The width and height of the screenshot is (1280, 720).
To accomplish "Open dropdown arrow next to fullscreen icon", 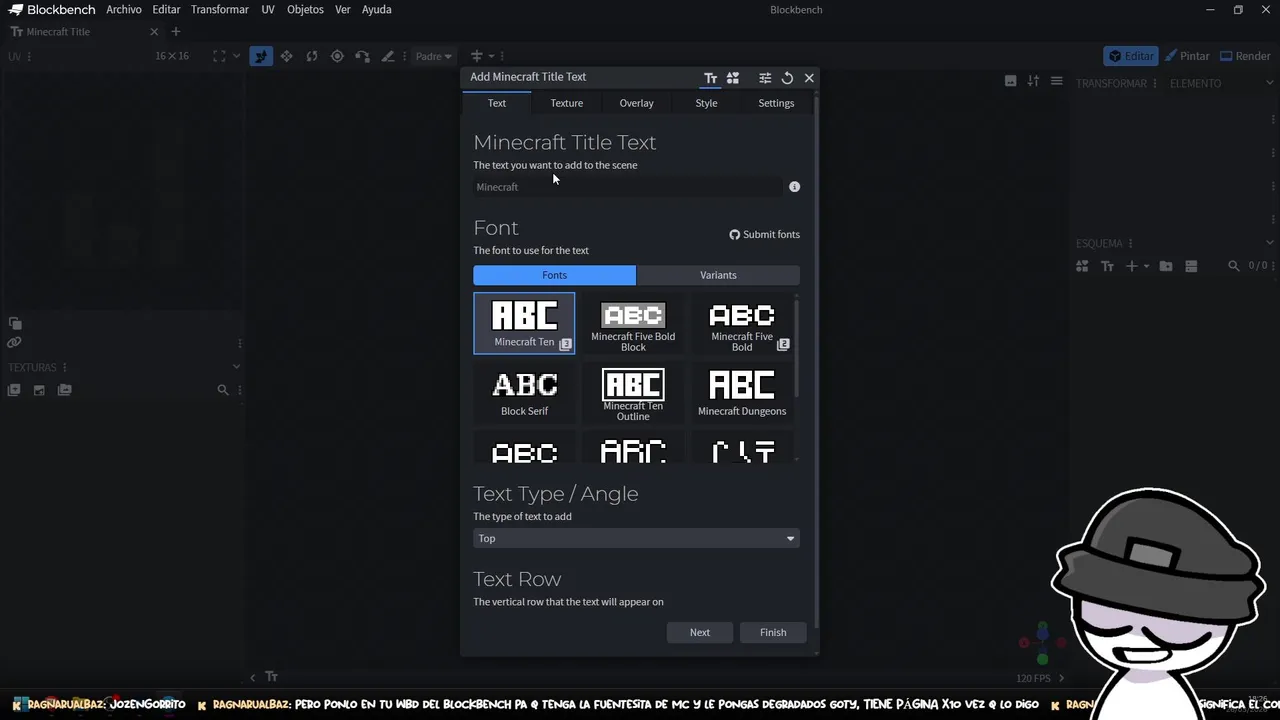I will pos(237,56).
